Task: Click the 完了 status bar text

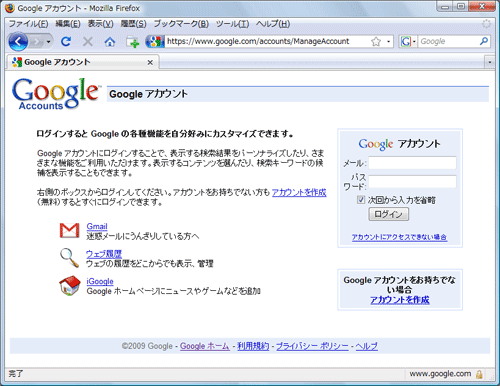Action: (x=16, y=374)
